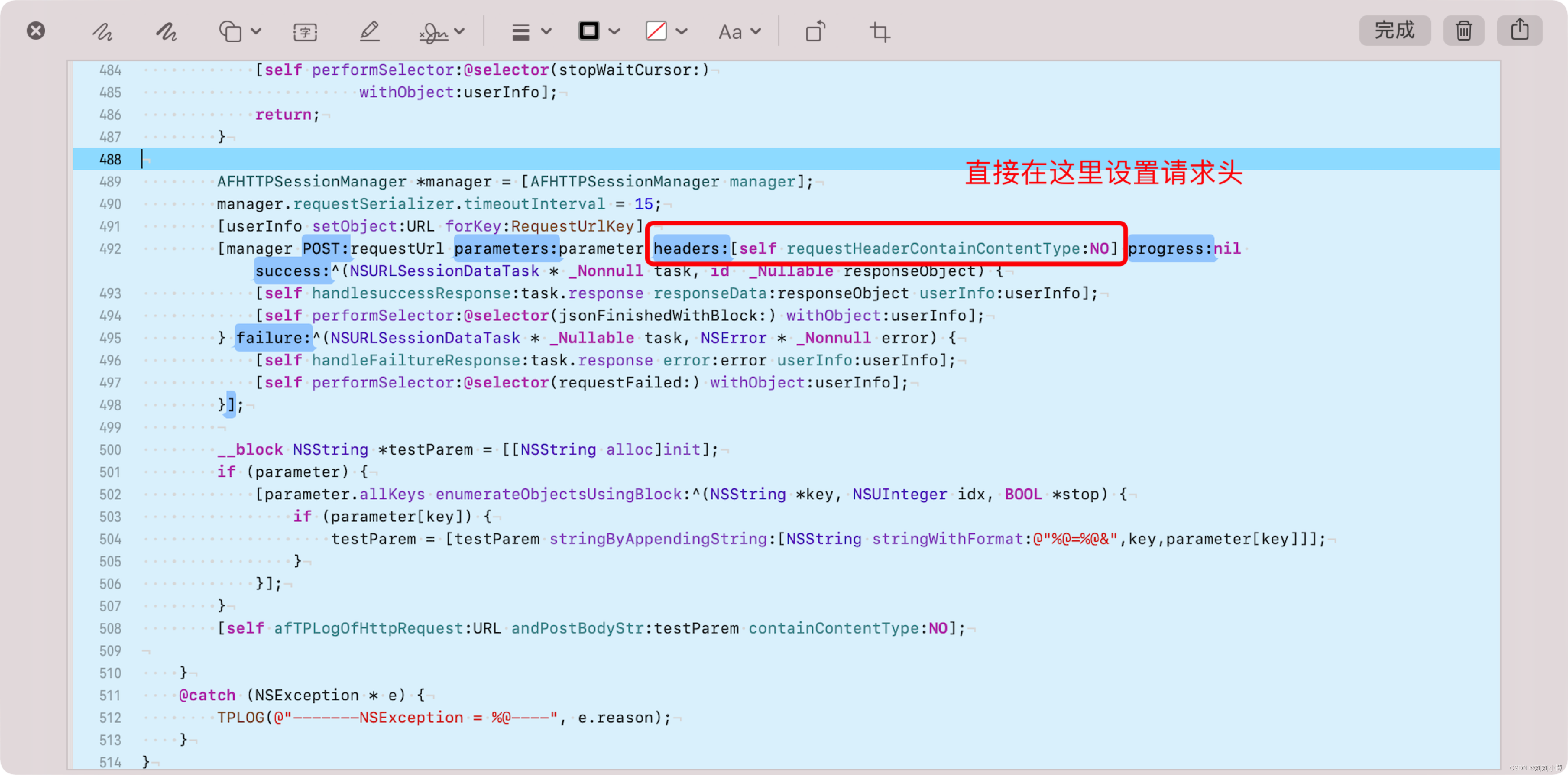The height and width of the screenshot is (775, 1568).
Task: Click the fill color swatch
Action: click(656, 31)
